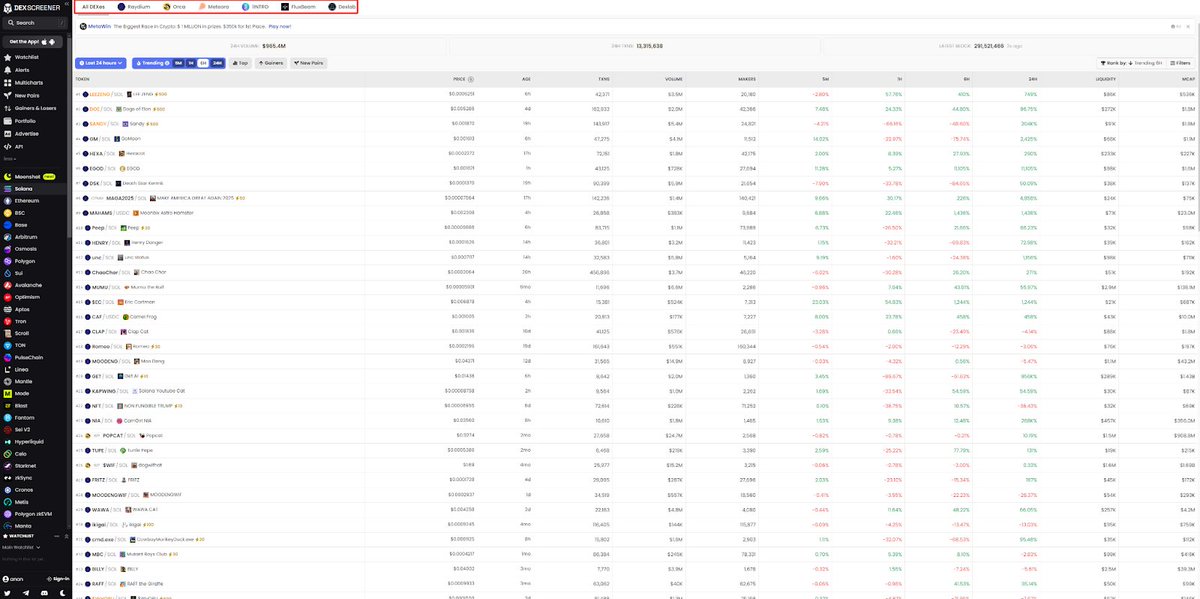Click the New Pairs filter button

tap(309, 63)
